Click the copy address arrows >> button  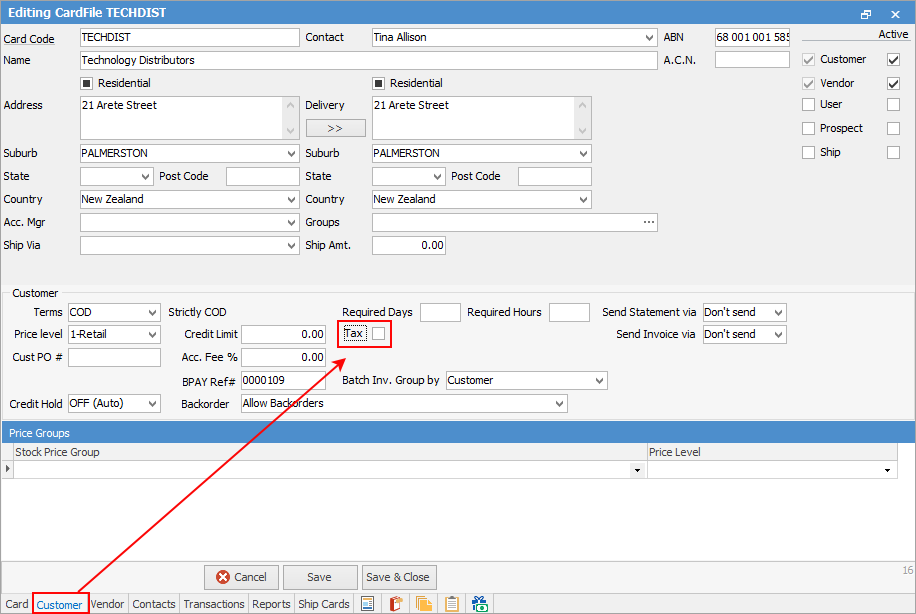335,128
